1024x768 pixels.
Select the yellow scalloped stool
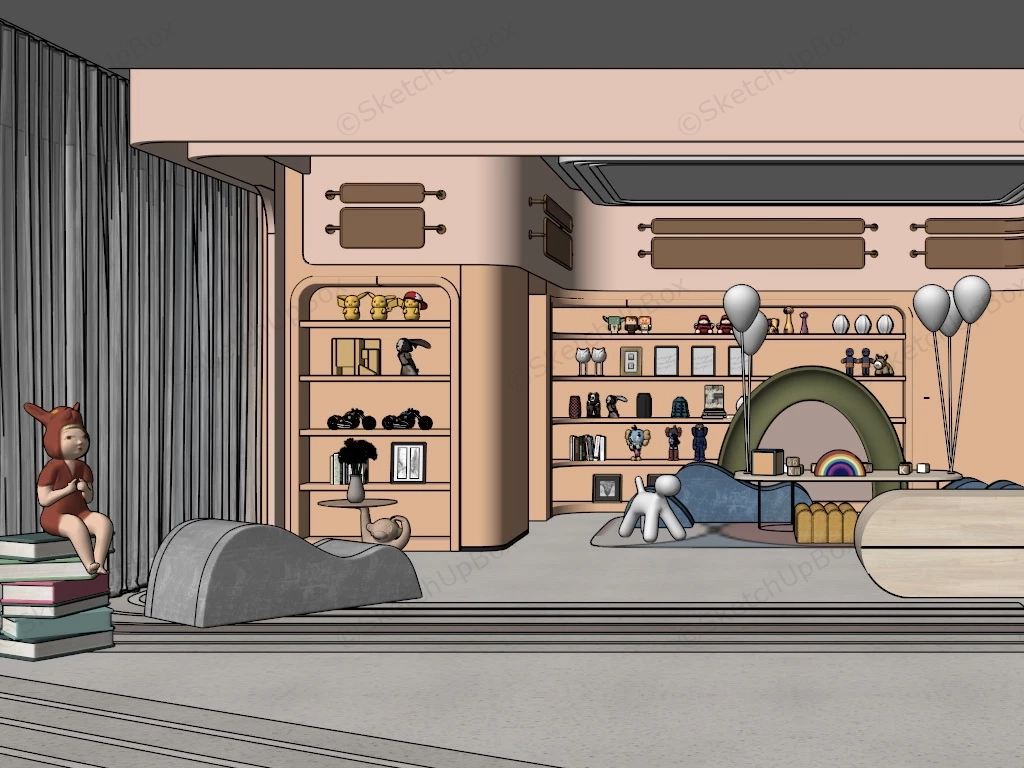click(825, 523)
